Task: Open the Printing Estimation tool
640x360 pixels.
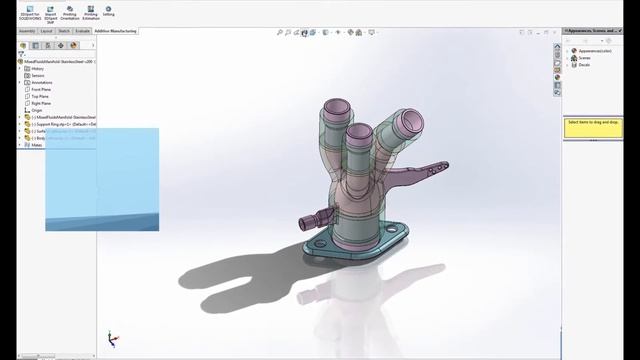Action: click(x=91, y=13)
